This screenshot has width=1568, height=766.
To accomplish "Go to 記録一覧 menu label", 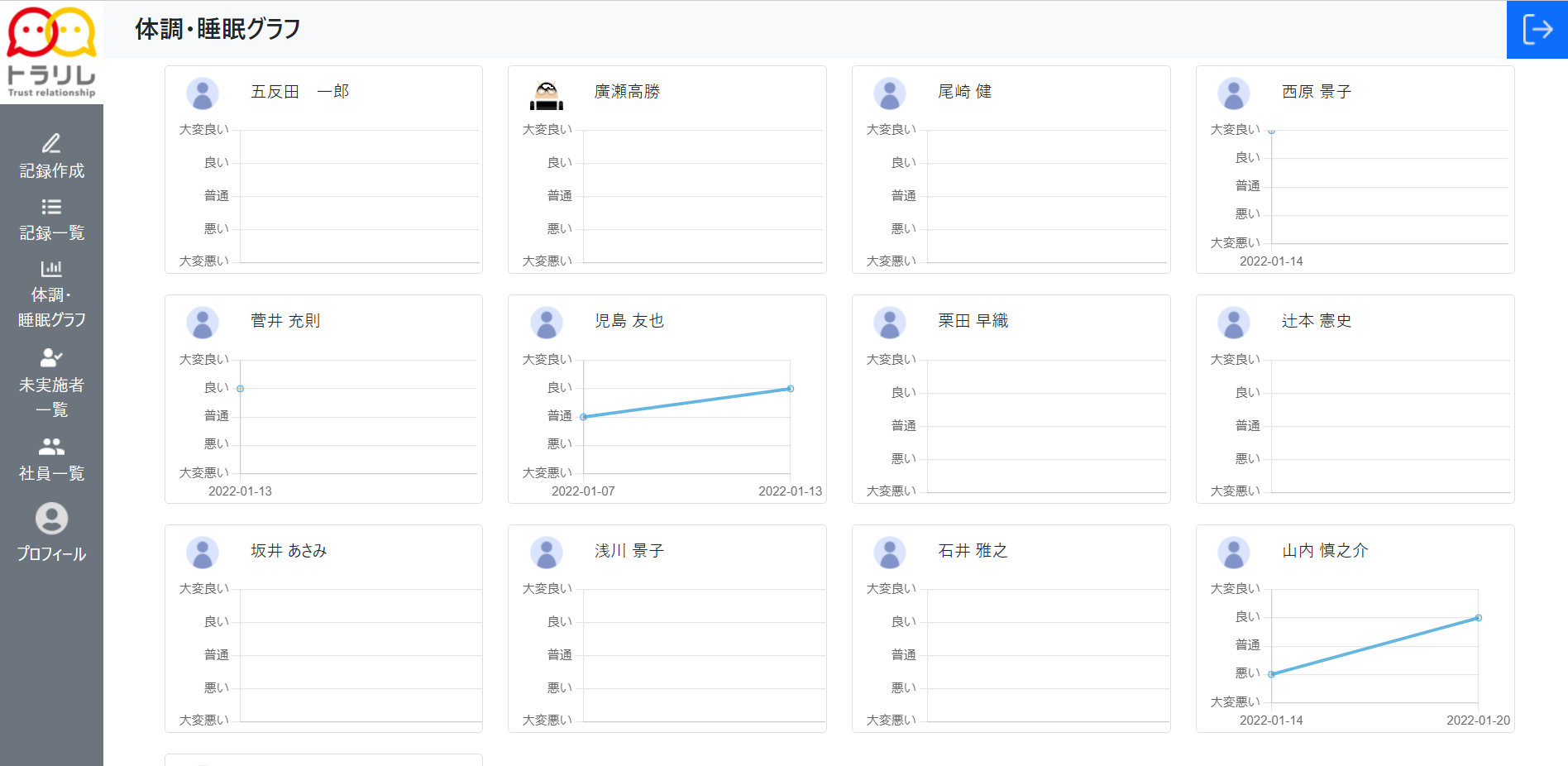I will [x=51, y=232].
